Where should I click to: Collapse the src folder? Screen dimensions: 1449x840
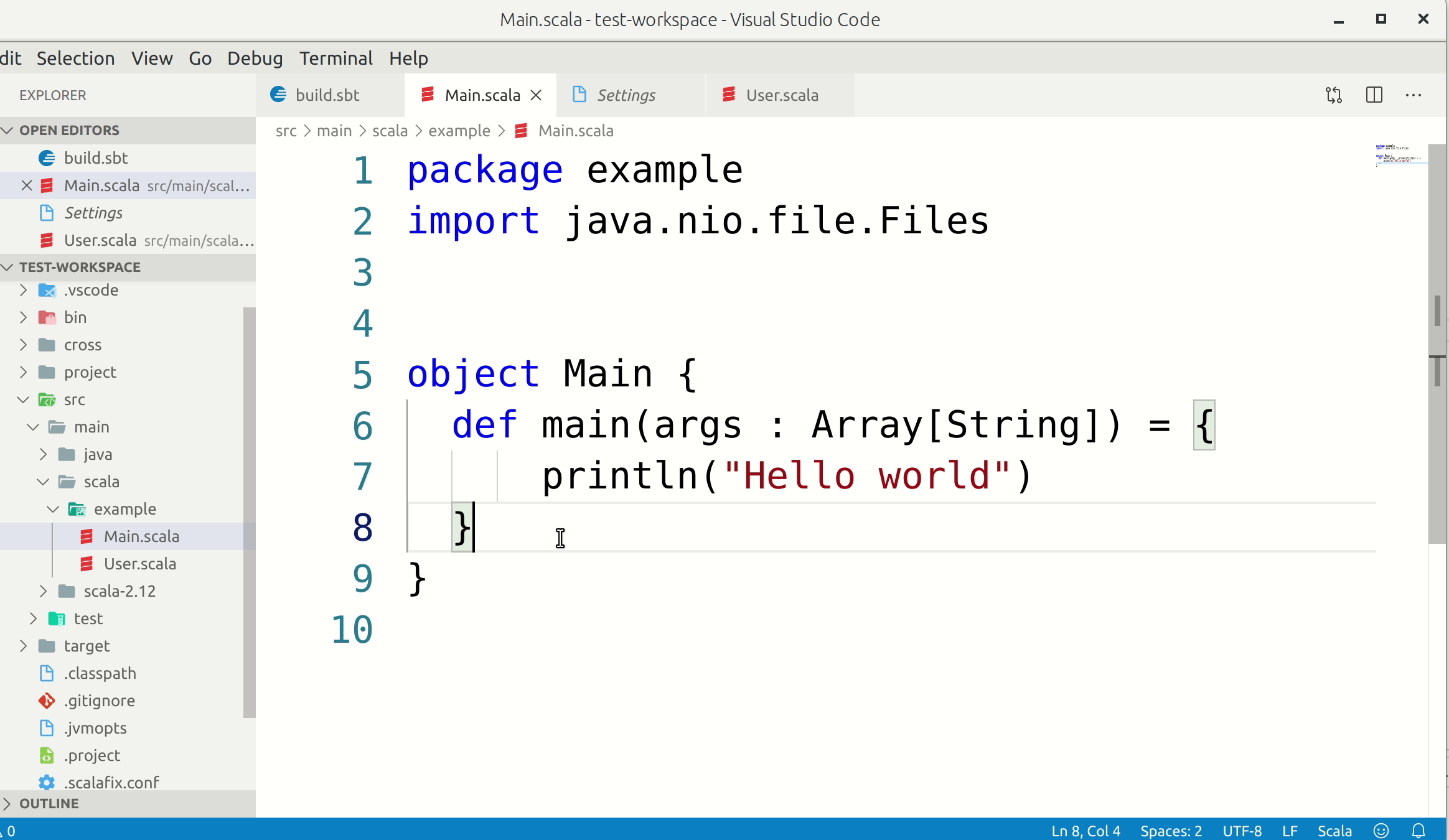(x=24, y=399)
